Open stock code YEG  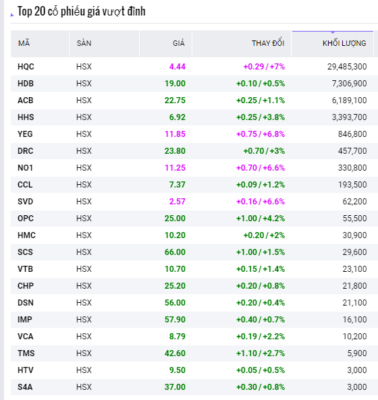[25, 134]
